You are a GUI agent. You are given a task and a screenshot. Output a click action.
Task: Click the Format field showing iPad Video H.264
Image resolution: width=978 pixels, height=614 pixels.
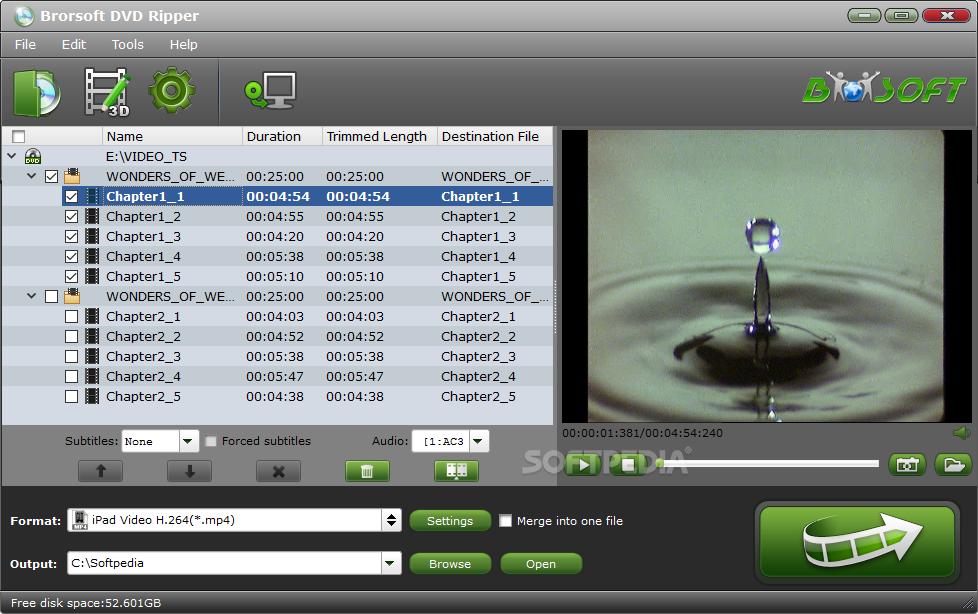(x=225, y=520)
